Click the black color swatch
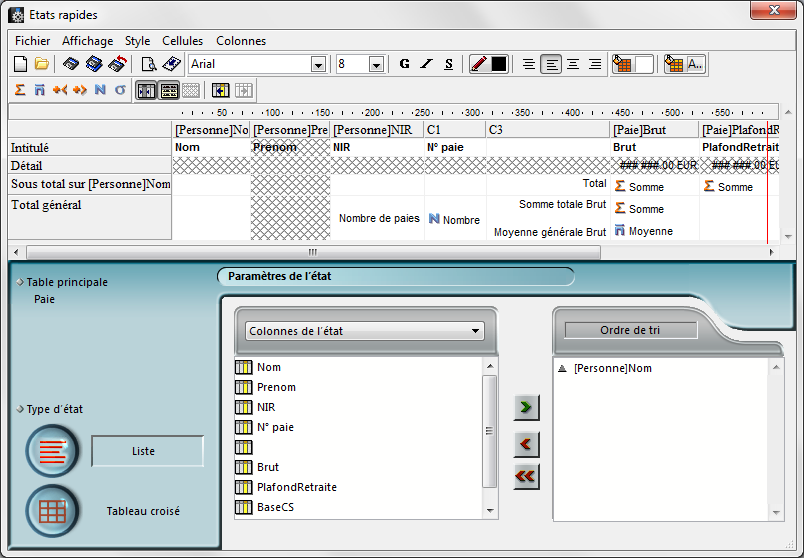Viewport: 804px width, 558px height. tap(499, 64)
